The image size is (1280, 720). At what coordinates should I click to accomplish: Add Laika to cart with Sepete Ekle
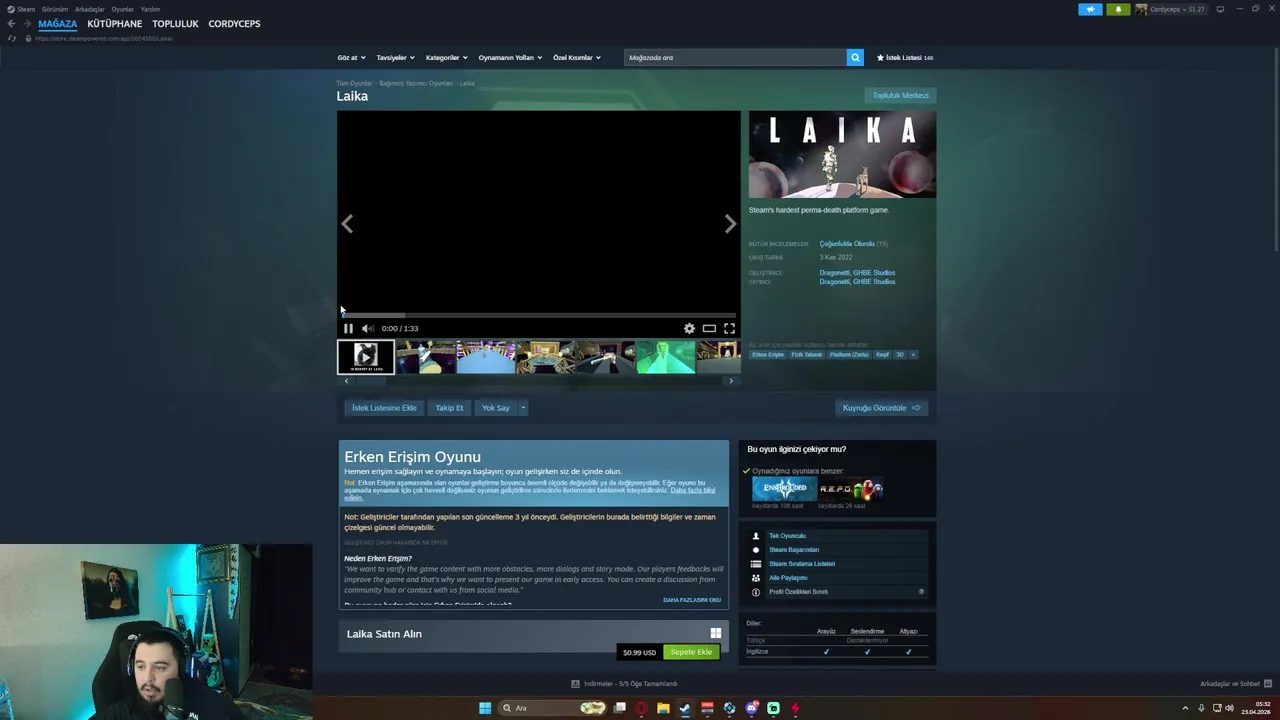point(691,652)
